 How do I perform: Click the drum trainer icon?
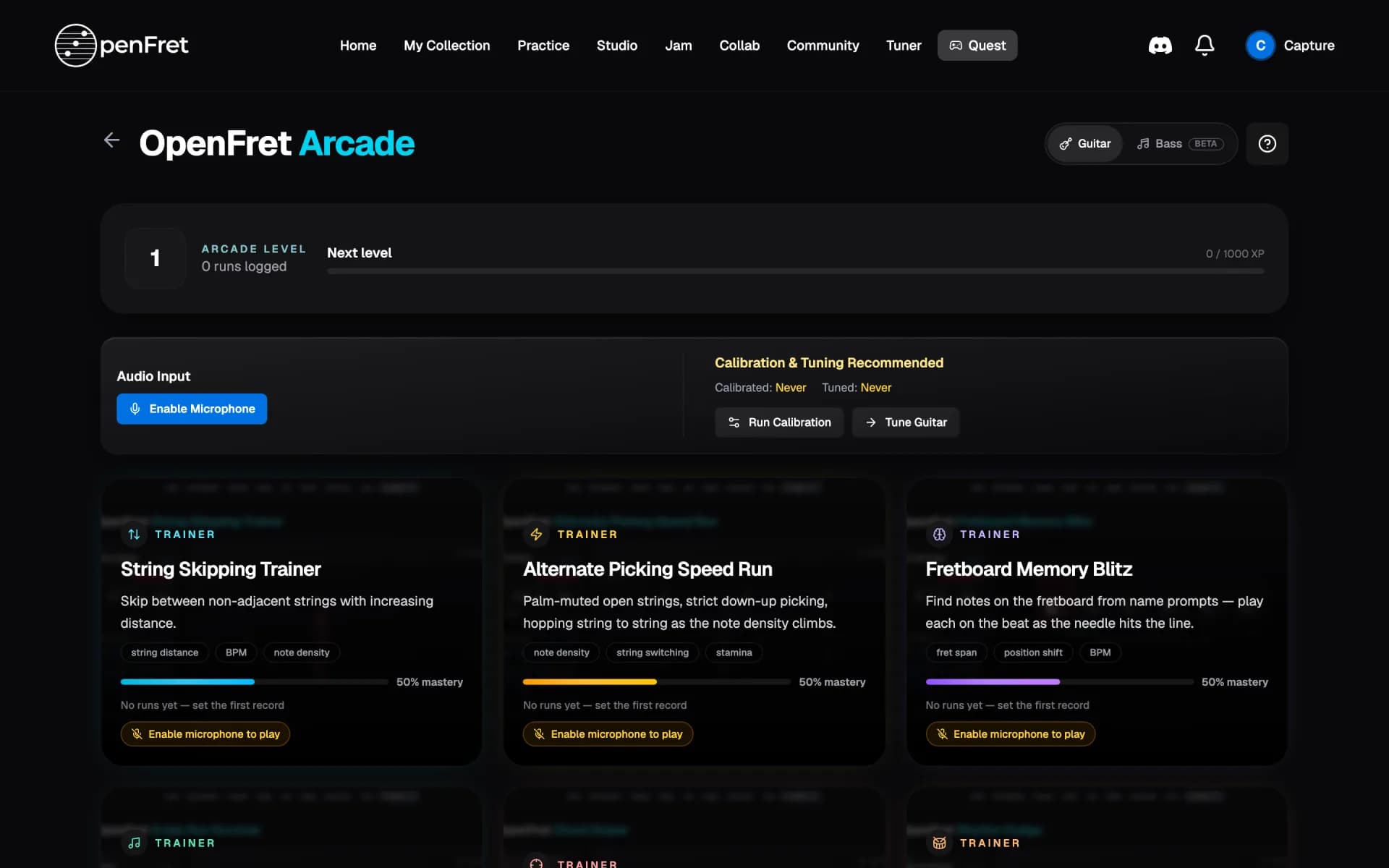coord(939,843)
